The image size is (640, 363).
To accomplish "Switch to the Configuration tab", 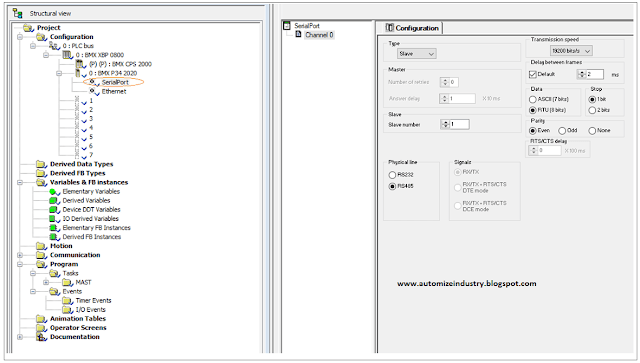I will (412, 28).
